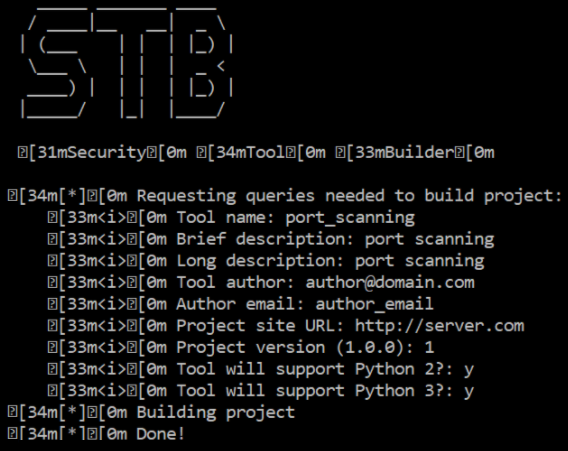
Task: Click the tool name value port_scanning
Action: pyautogui.click(x=350, y=218)
